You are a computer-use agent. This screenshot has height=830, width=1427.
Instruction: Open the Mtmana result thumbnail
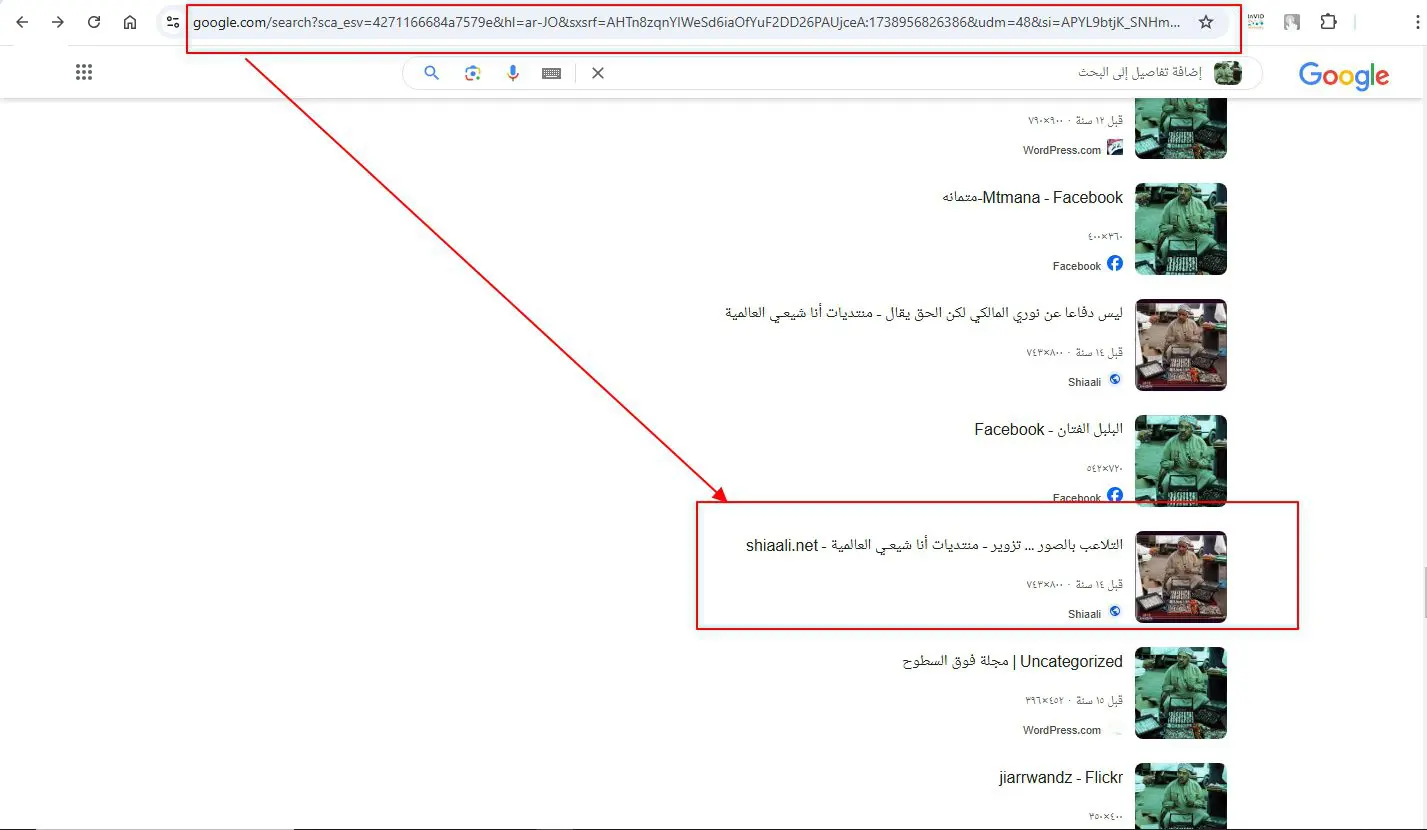point(1181,229)
